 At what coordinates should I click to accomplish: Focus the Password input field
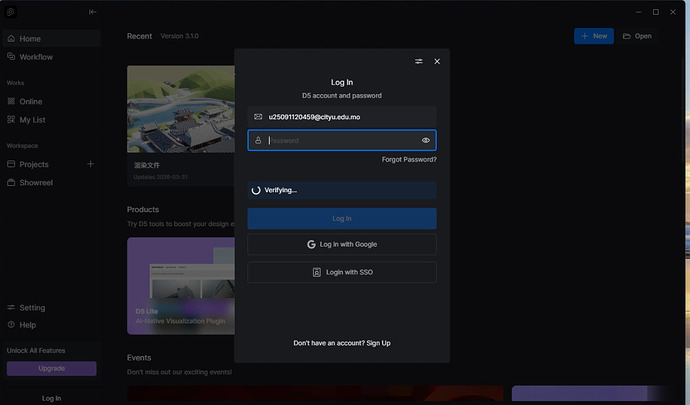click(x=342, y=140)
